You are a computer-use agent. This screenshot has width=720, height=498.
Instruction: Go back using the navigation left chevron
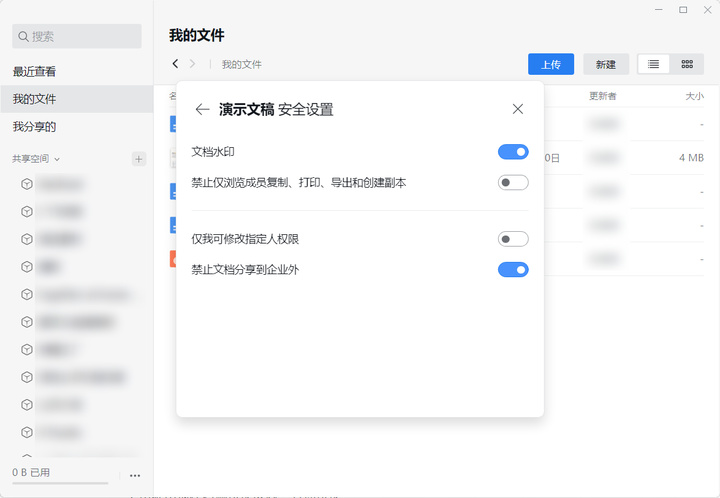[x=175, y=64]
